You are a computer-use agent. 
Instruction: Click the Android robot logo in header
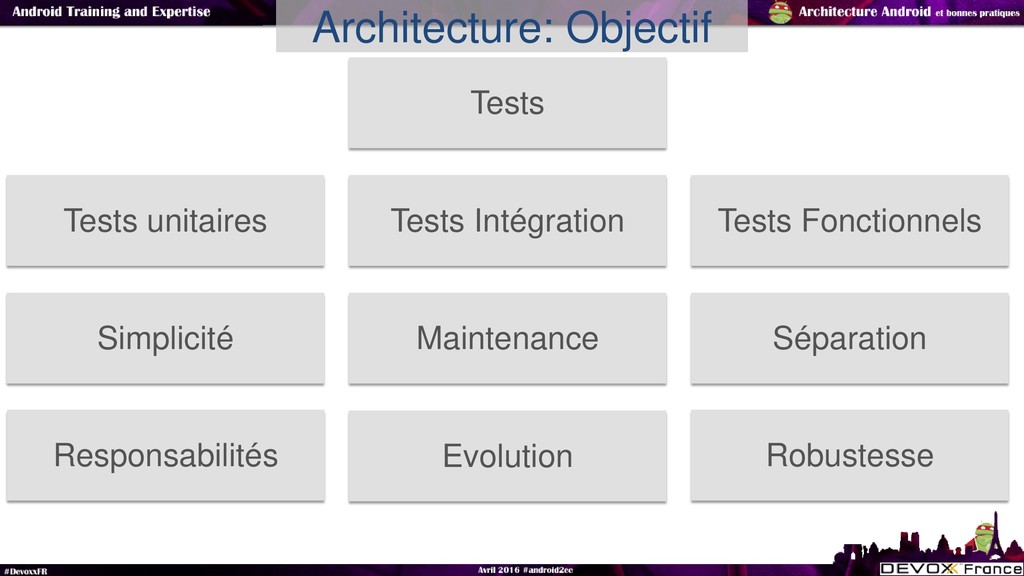tap(780, 12)
